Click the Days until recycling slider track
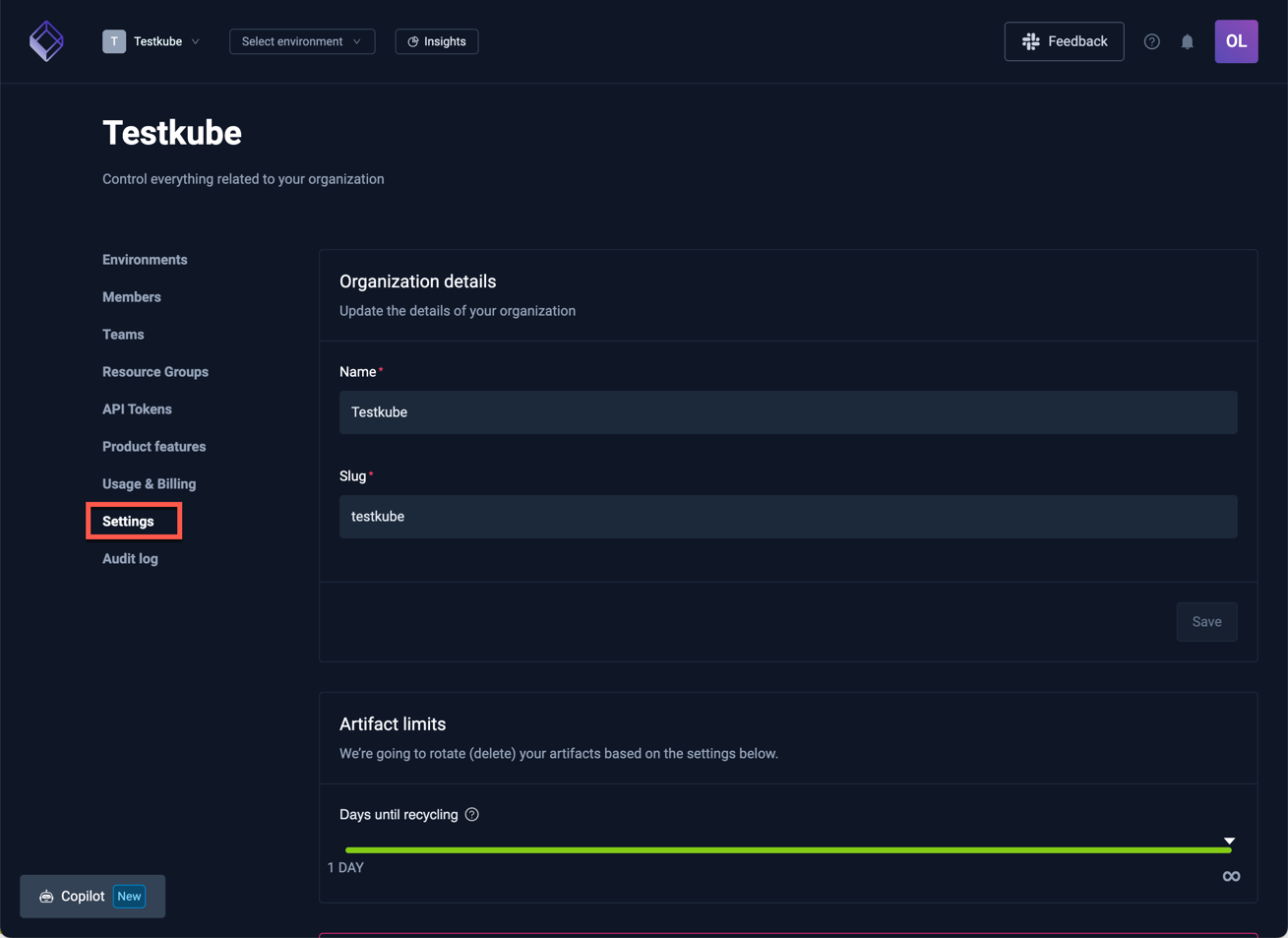This screenshot has width=1288, height=938. click(787, 849)
